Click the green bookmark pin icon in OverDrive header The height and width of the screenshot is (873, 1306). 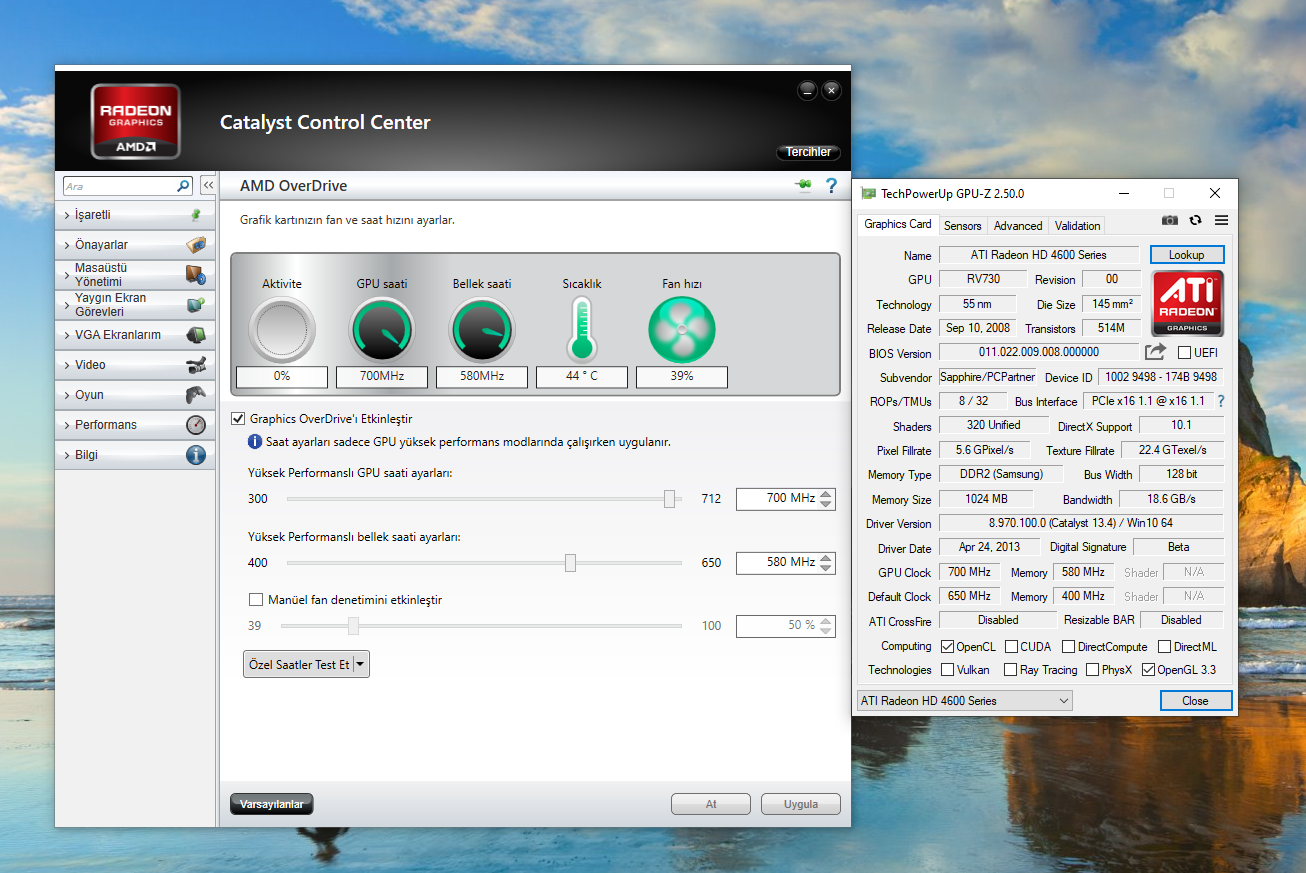click(803, 186)
